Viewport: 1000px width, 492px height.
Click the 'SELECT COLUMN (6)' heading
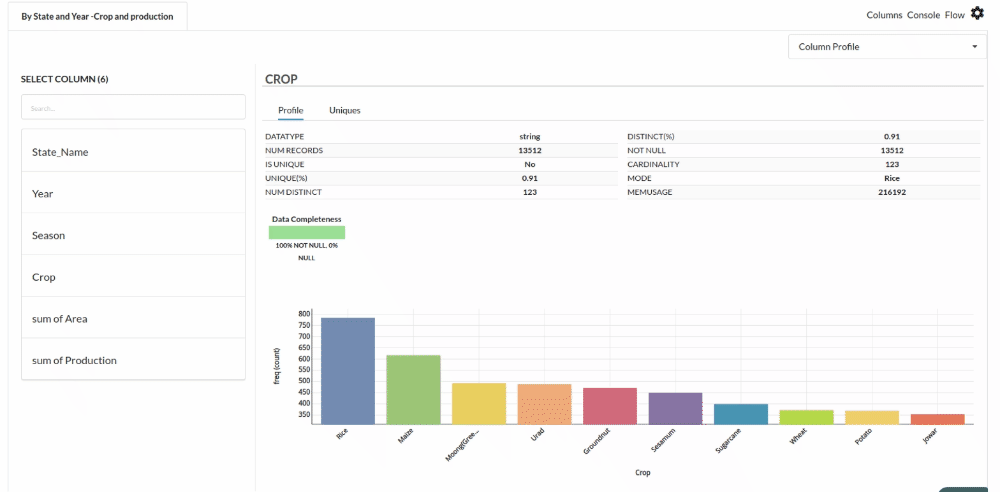point(64,79)
